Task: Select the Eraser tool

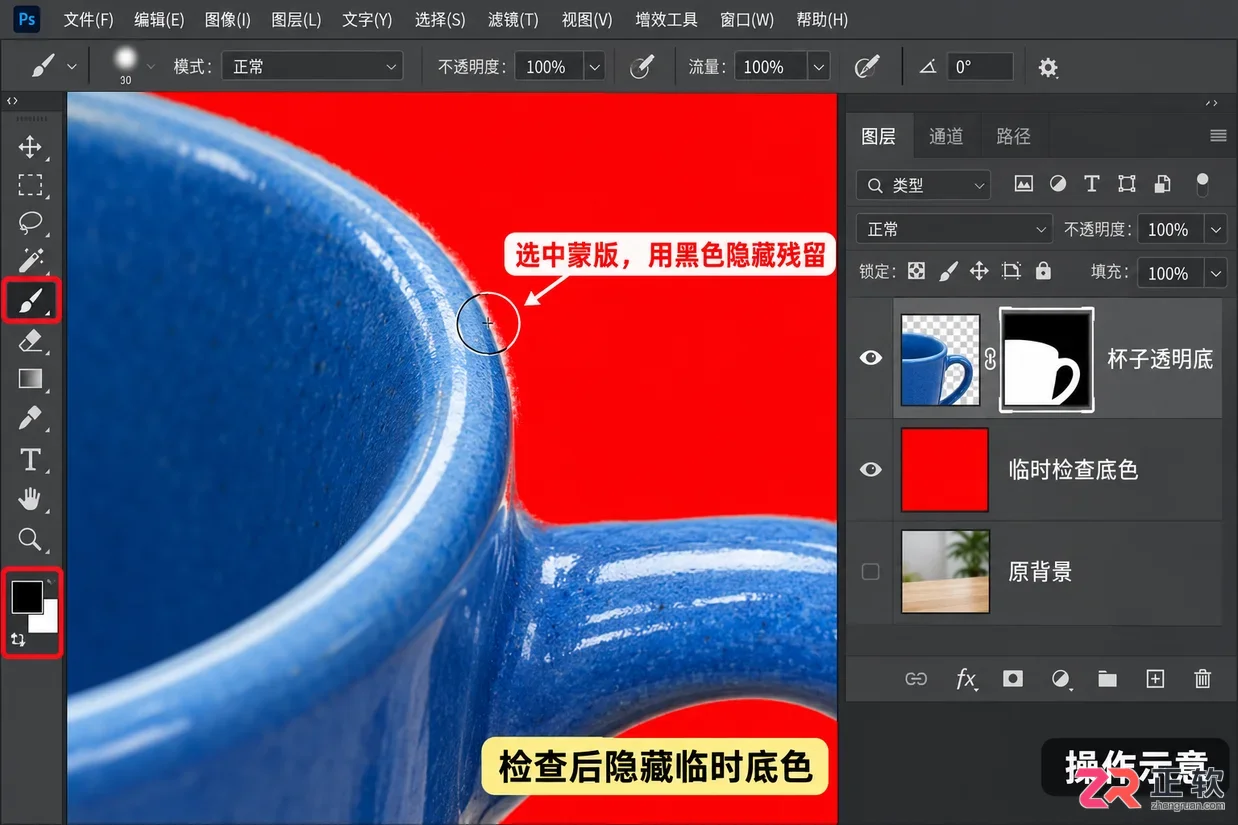Action: click(30, 341)
